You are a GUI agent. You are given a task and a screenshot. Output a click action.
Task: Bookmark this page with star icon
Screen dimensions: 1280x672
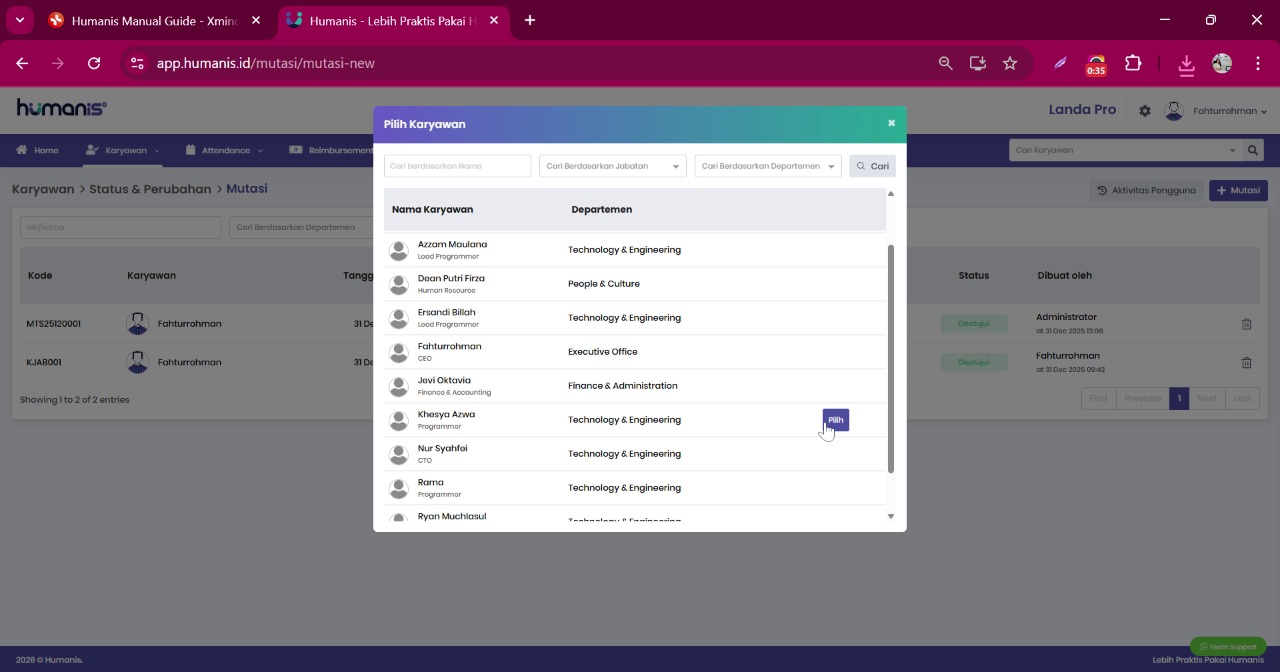(1010, 63)
